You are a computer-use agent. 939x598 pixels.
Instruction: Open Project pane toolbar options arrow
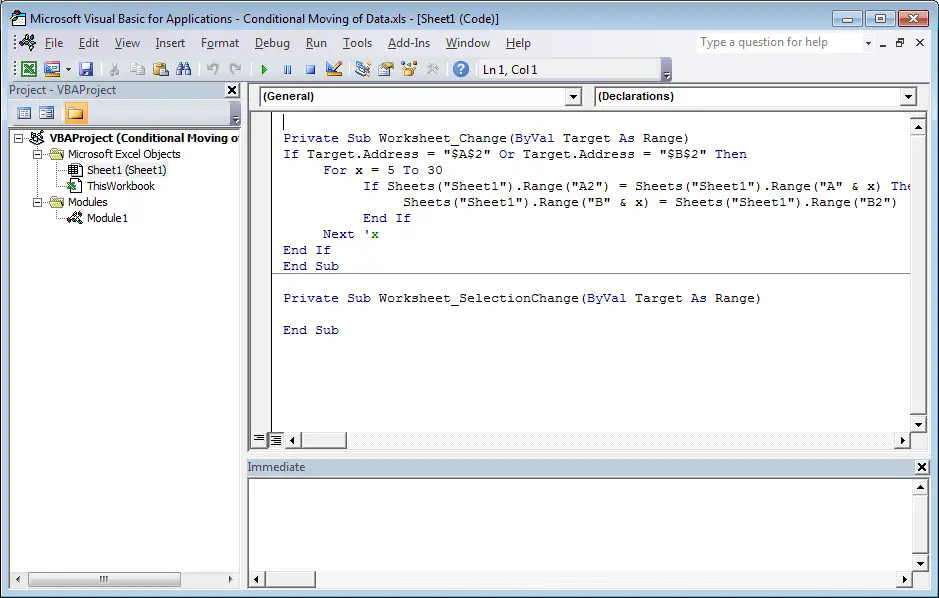pyautogui.click(x=235, y=113)
